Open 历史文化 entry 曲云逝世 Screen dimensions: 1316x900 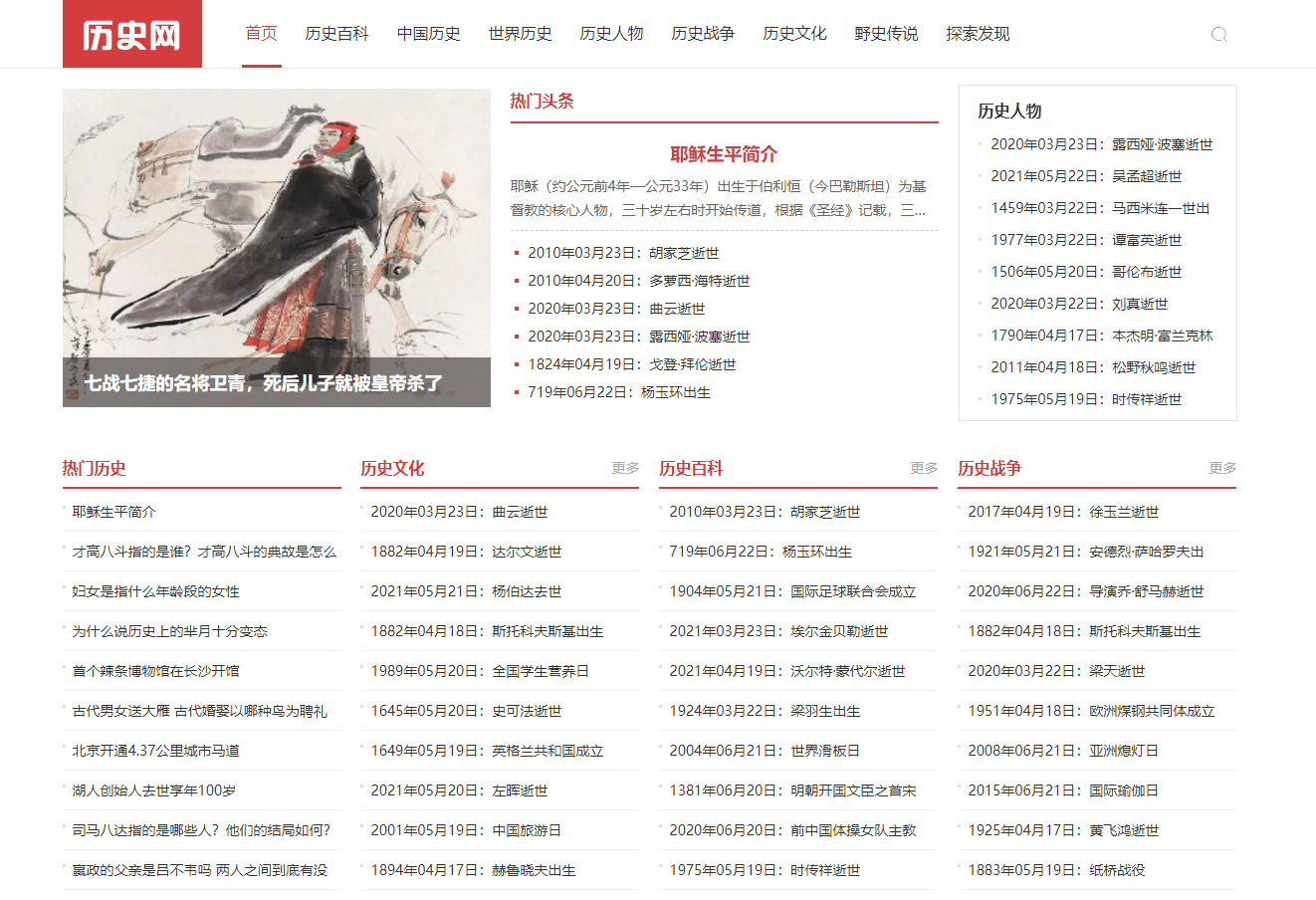tap(459, 512)
